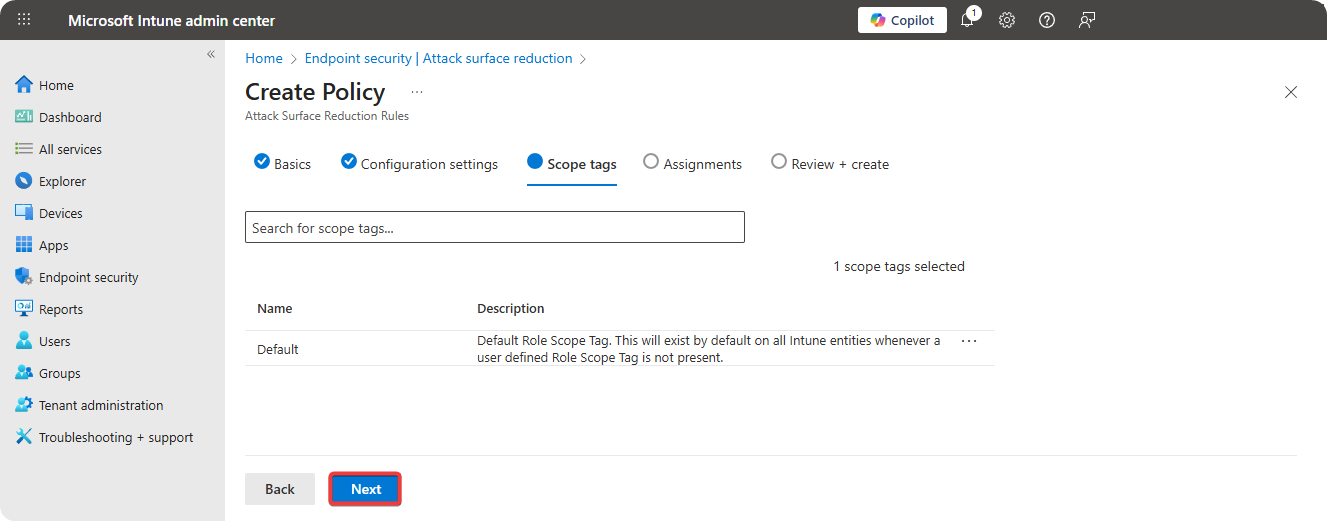Open Endpoint security in the sidebar
Image resolution: width=1327 pixels, height=521 pixels.
pyautogui.click(x=88, y=277)
